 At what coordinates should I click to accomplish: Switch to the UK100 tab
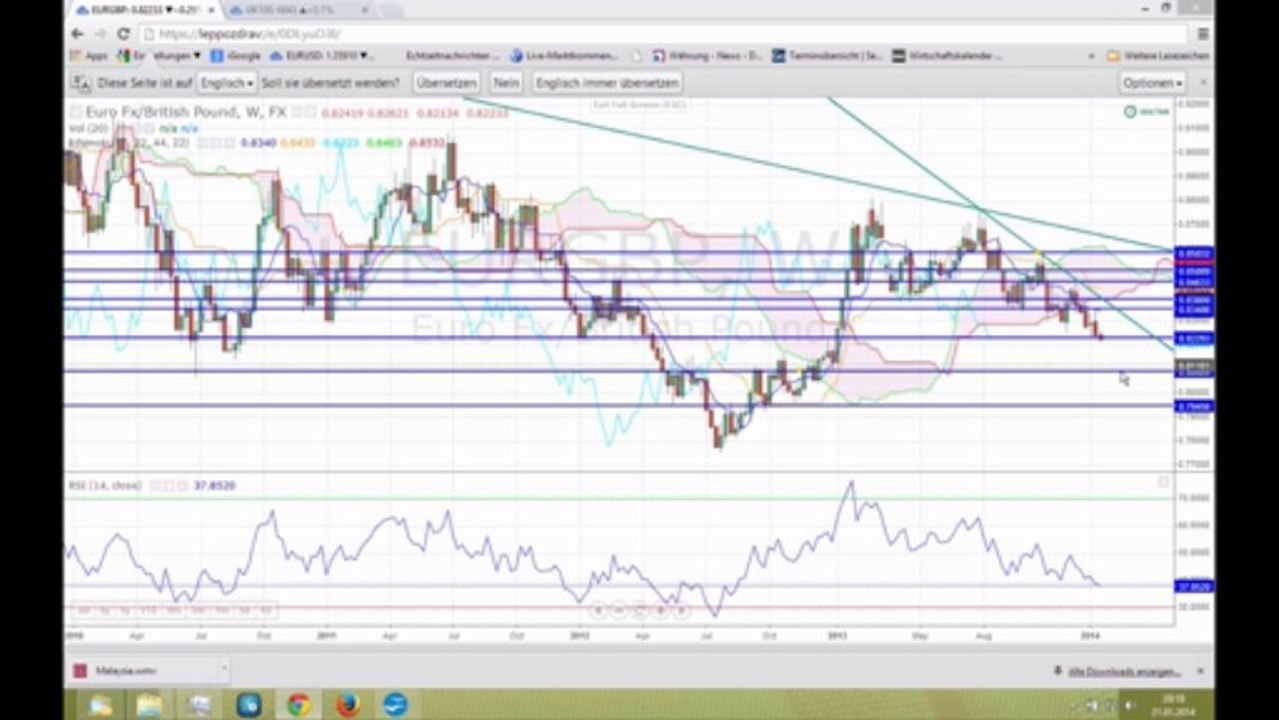[290, 9]
